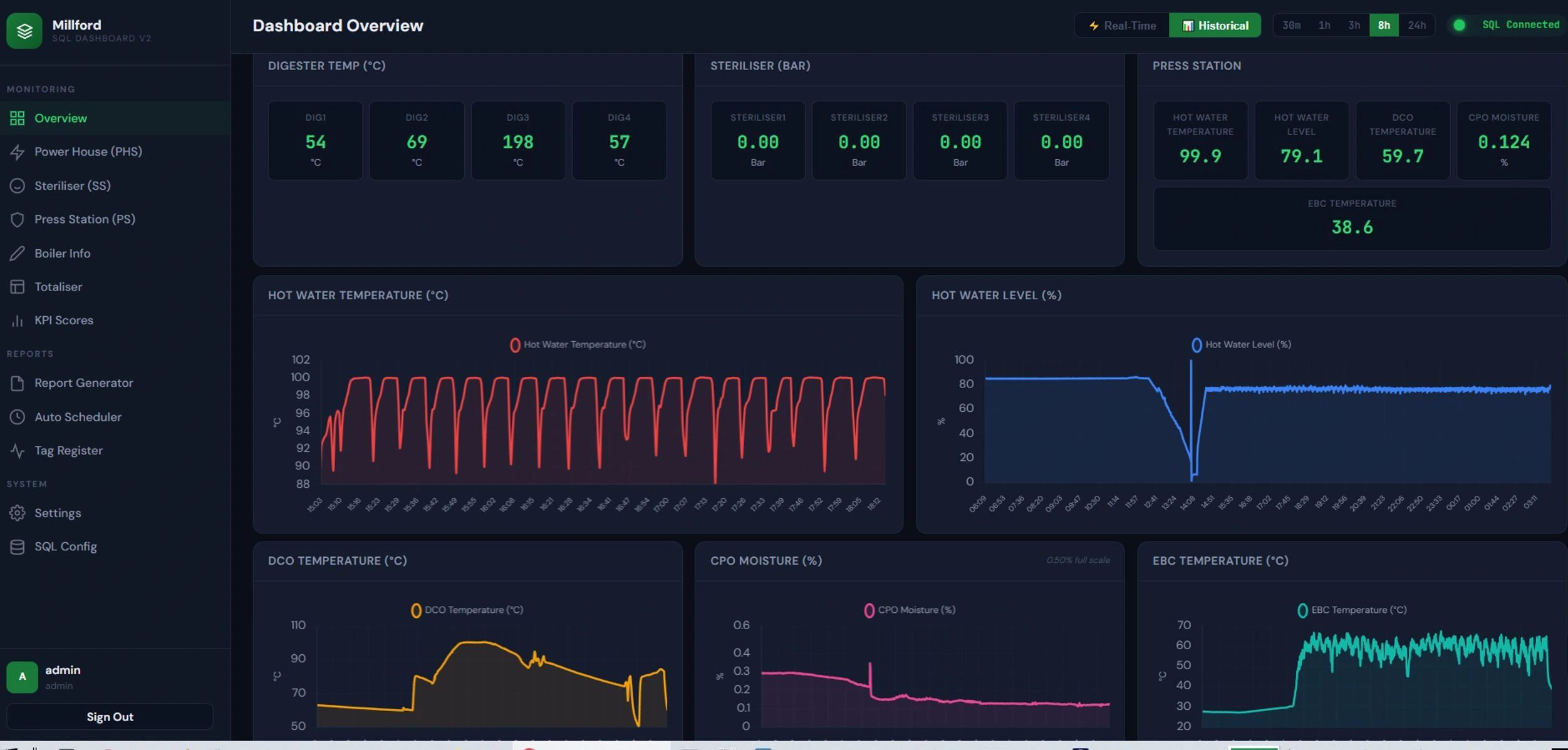Viewport: 1568px width, 750px height.
Task: Open the KPI Scores page
Action: 115,321
